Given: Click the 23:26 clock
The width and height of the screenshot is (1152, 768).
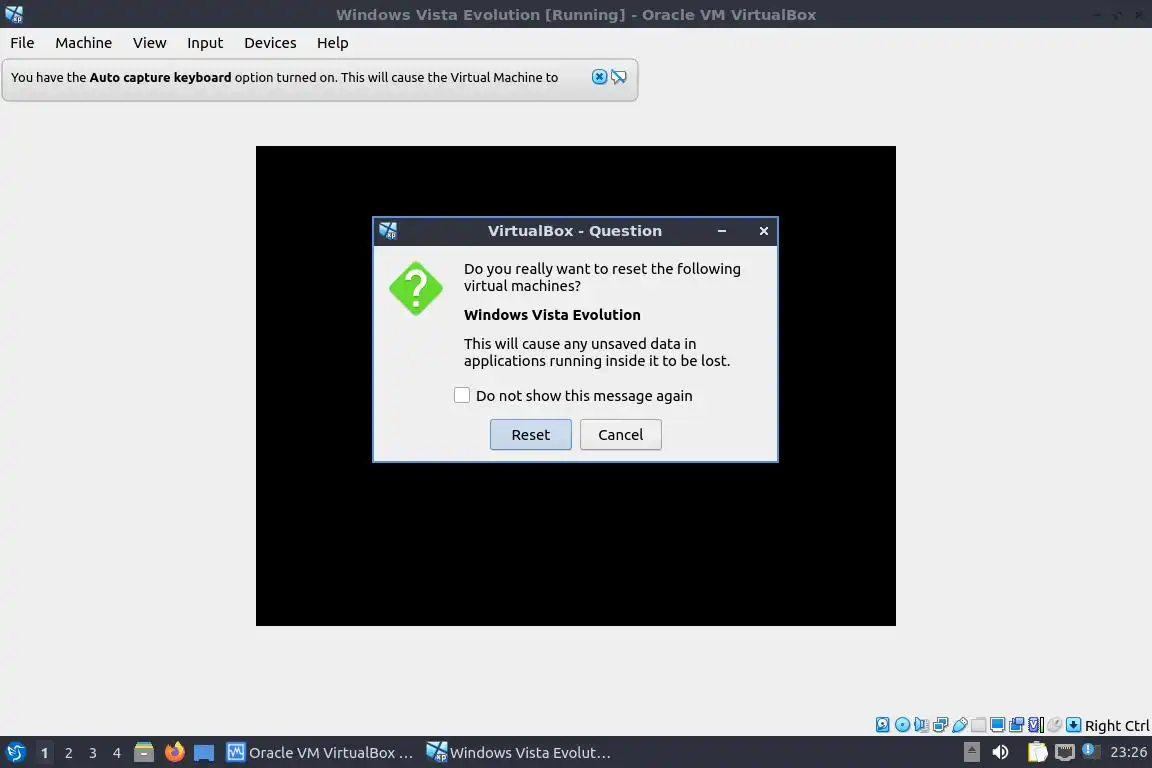Looking at the screenshot, I should tap(1128, 752).
